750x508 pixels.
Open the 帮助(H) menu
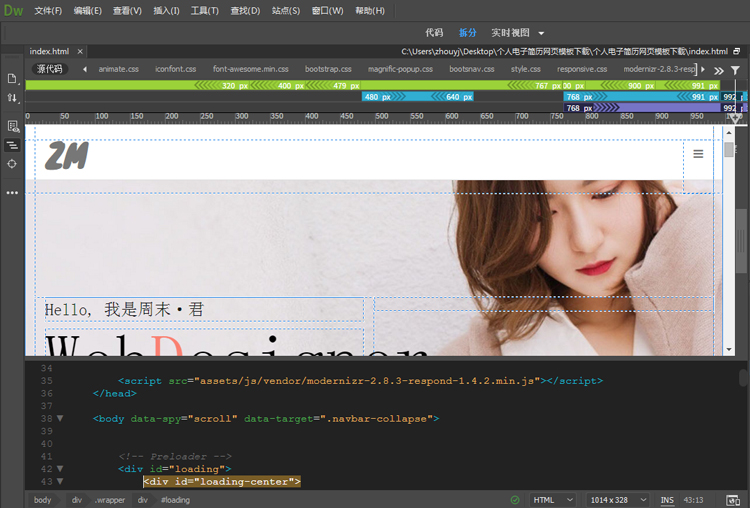pyautogui.click(x=370, y=11)
